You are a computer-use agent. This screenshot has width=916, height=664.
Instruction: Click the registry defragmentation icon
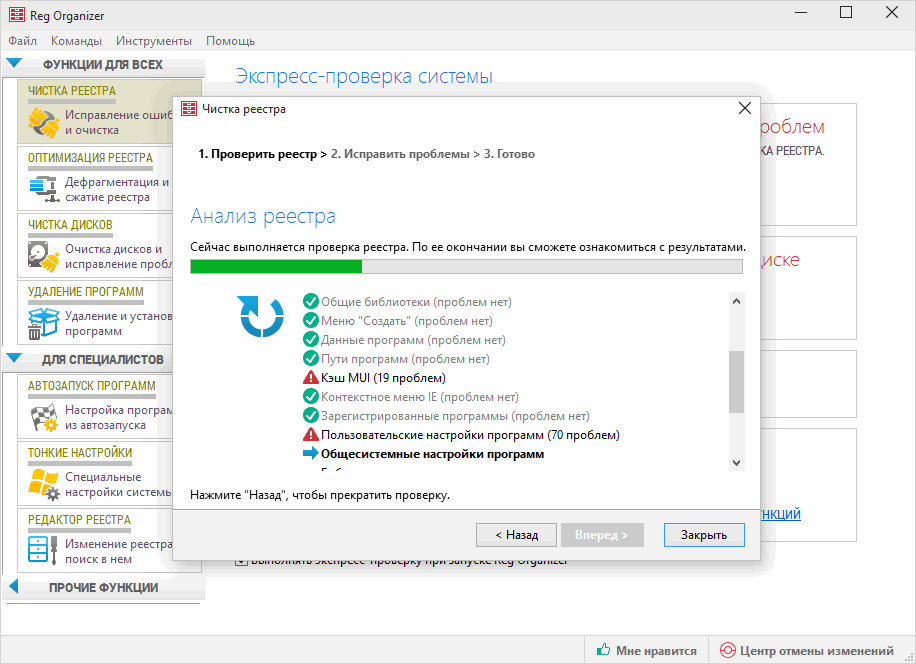coord(44,189)
